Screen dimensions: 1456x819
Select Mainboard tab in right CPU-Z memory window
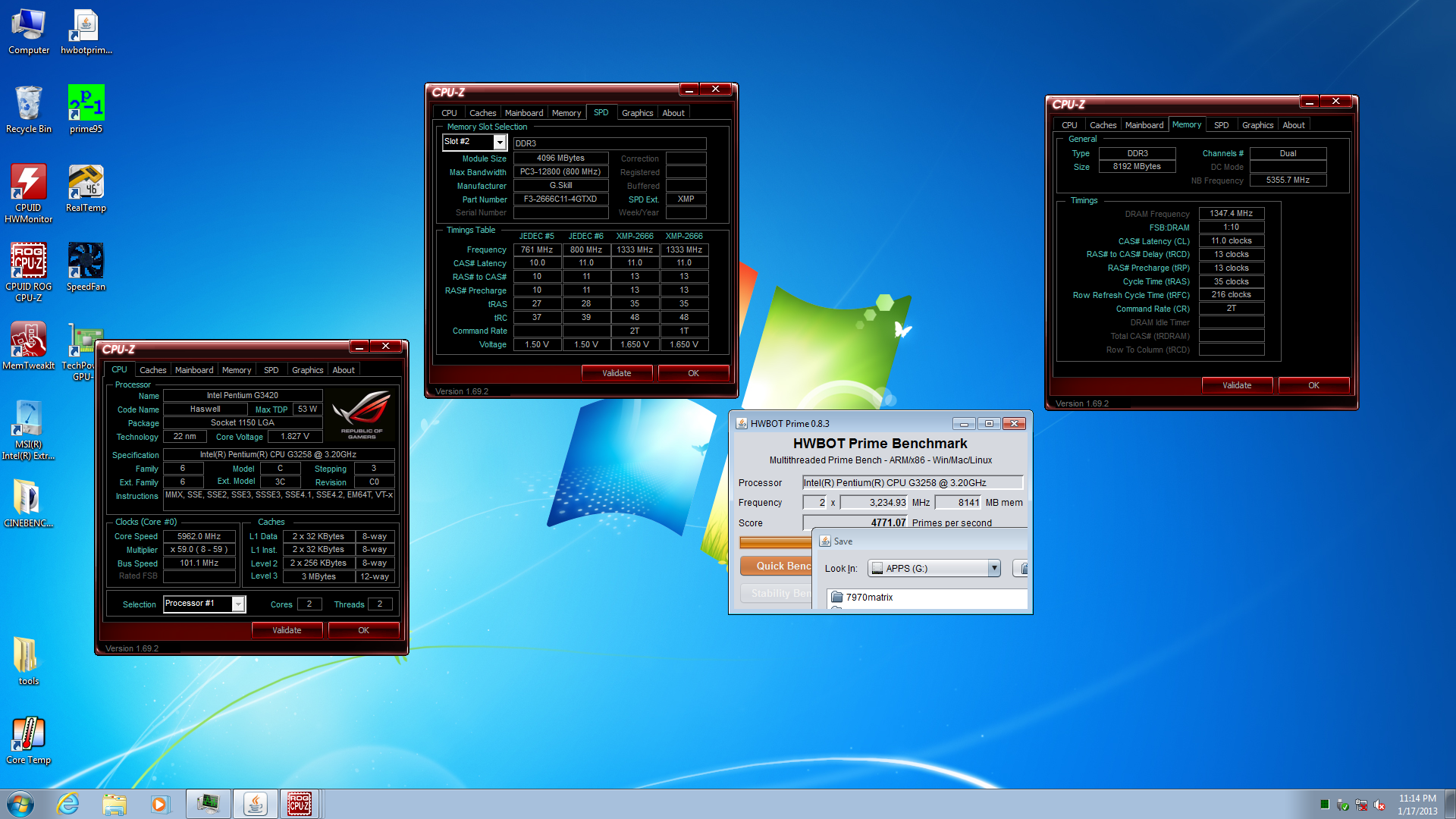[x=1144, y=125]
